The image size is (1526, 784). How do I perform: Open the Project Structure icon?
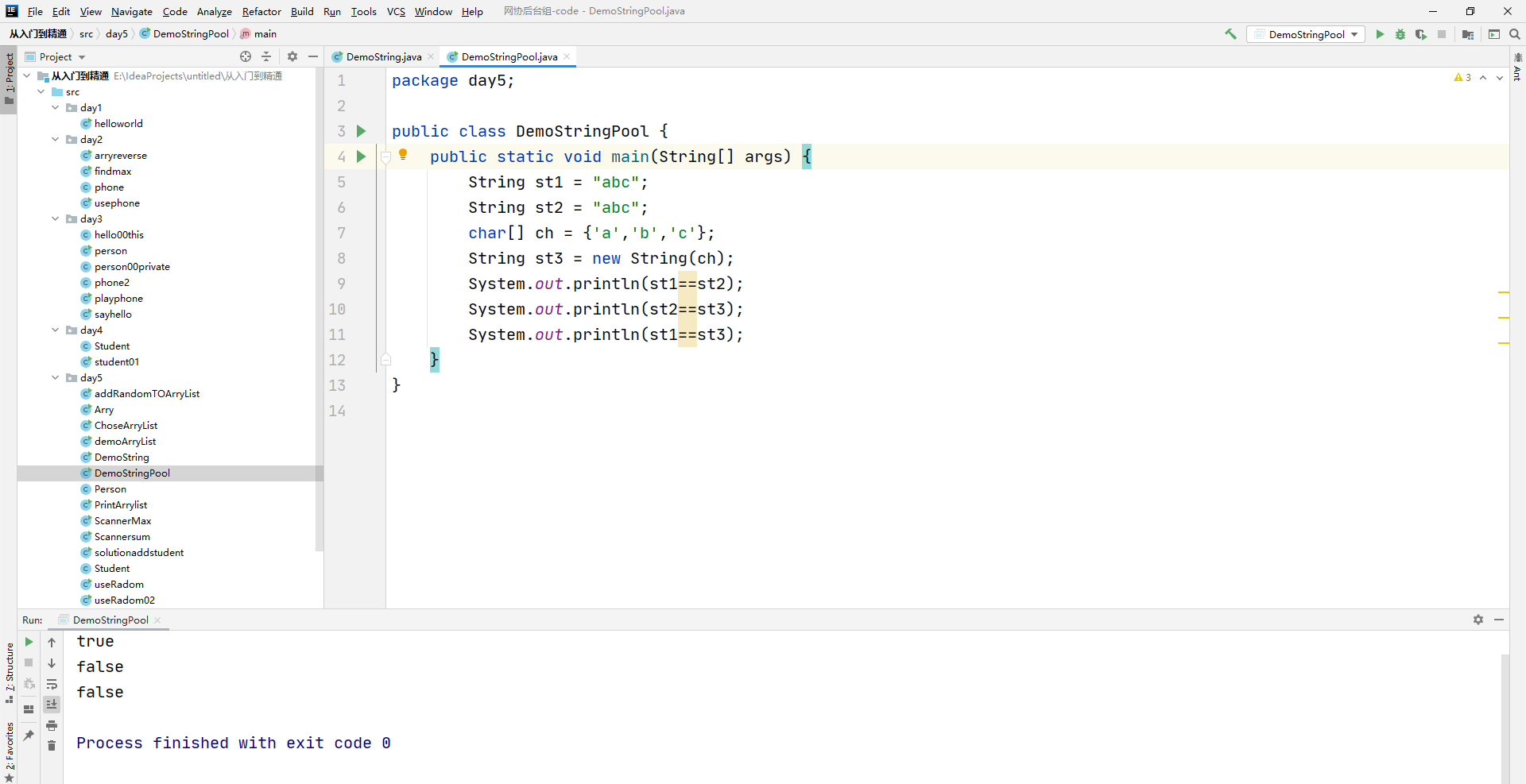point(1468,34)
